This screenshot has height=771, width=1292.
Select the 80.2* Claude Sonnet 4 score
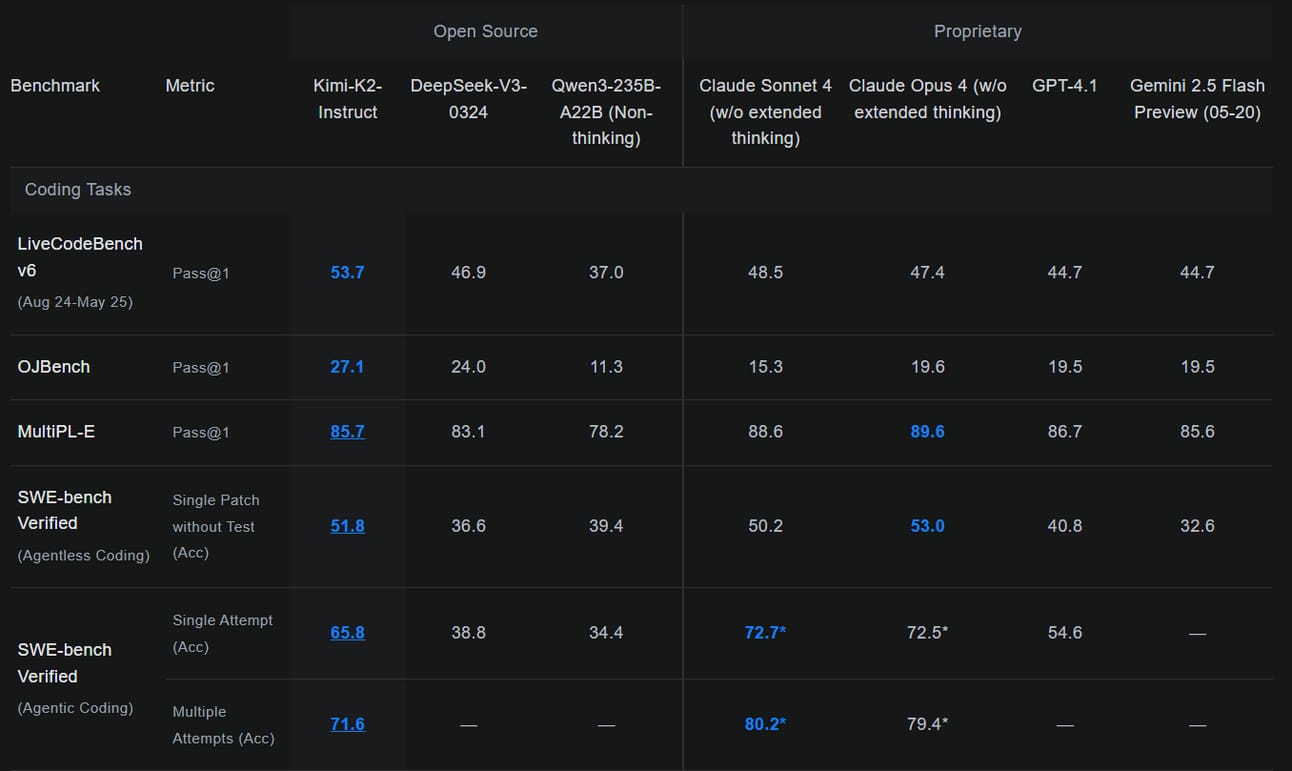[765, 724]
